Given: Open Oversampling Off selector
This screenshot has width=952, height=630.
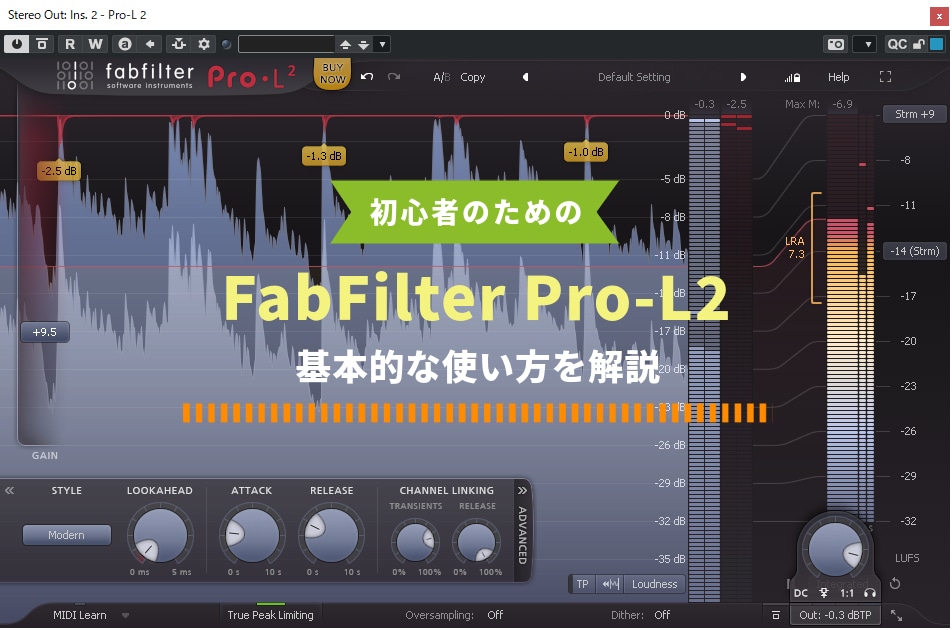Looking at the screenshot, I should click(495, 615).
